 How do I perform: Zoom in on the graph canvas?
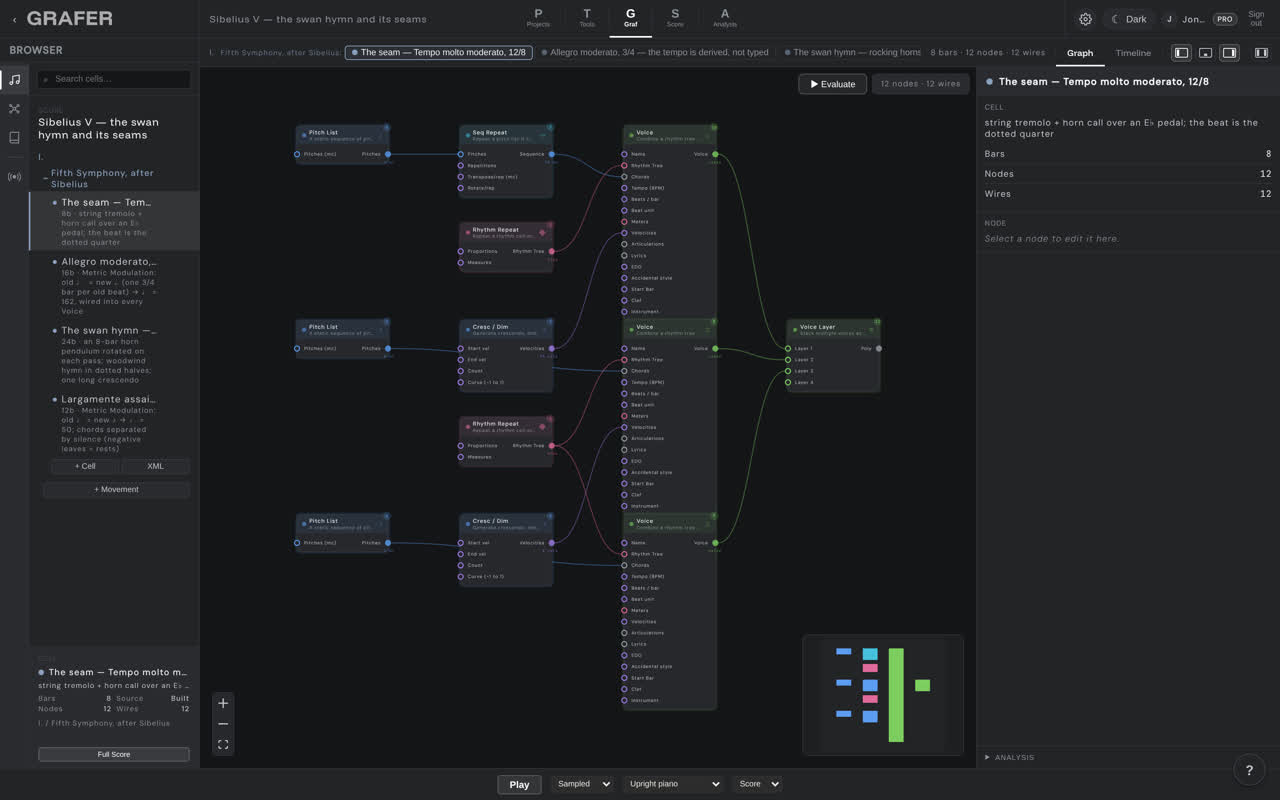click(x=223, y=703)
